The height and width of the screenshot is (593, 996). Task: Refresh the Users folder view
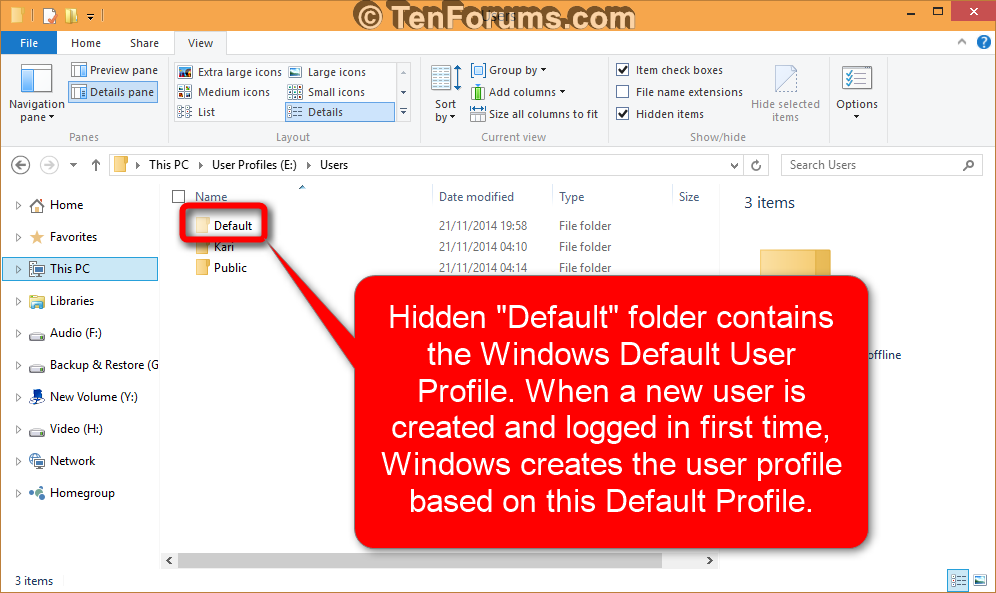click(x=758, y=164)
